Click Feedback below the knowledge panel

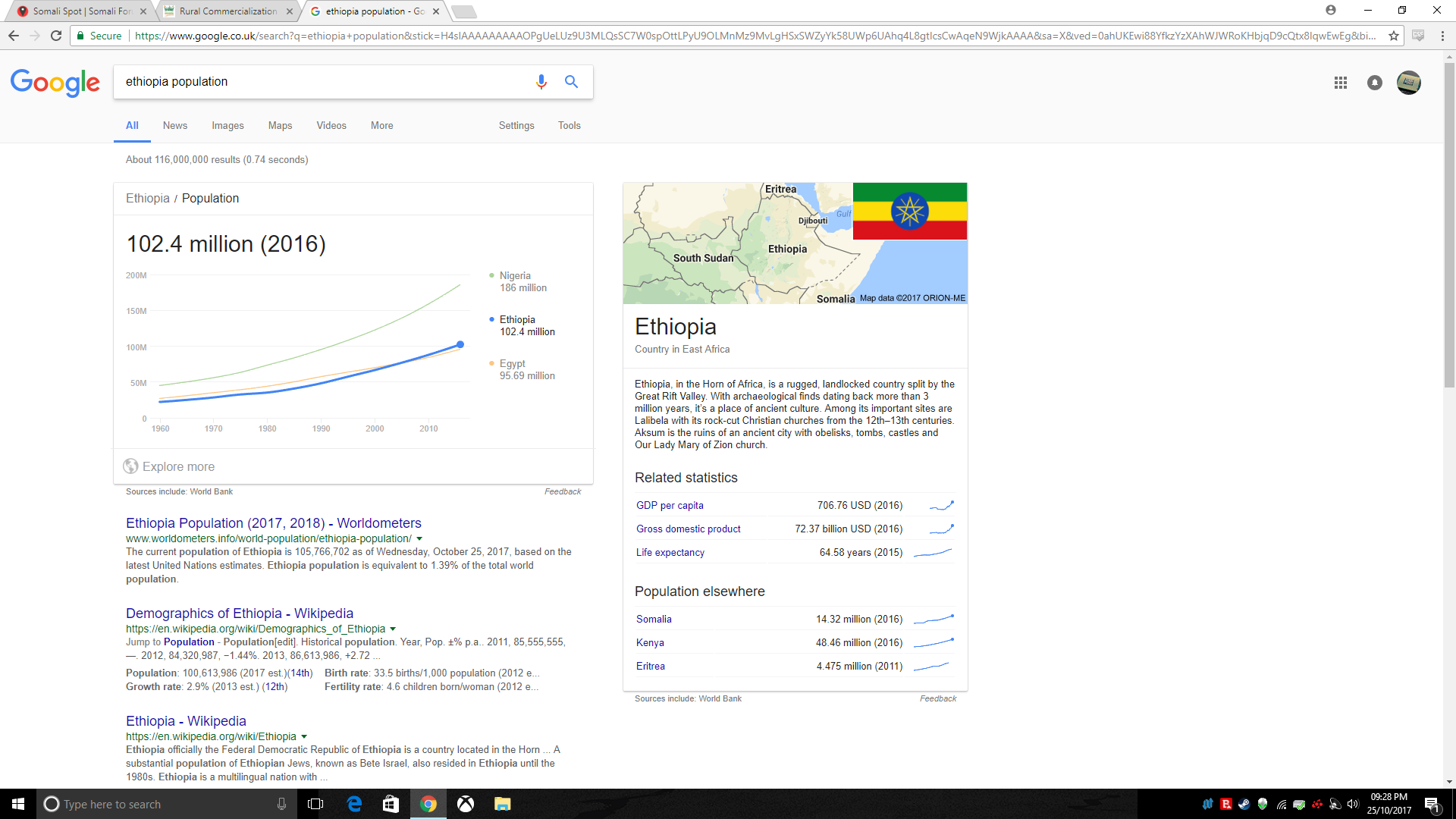(x=938, y=699)
